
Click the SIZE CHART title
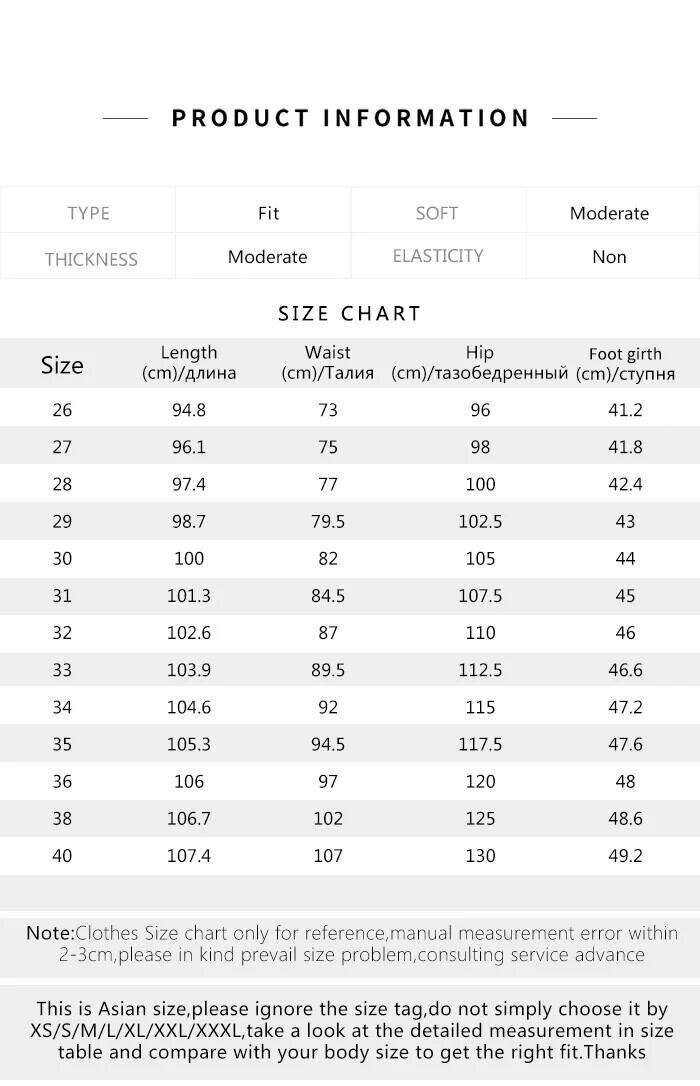350,313
